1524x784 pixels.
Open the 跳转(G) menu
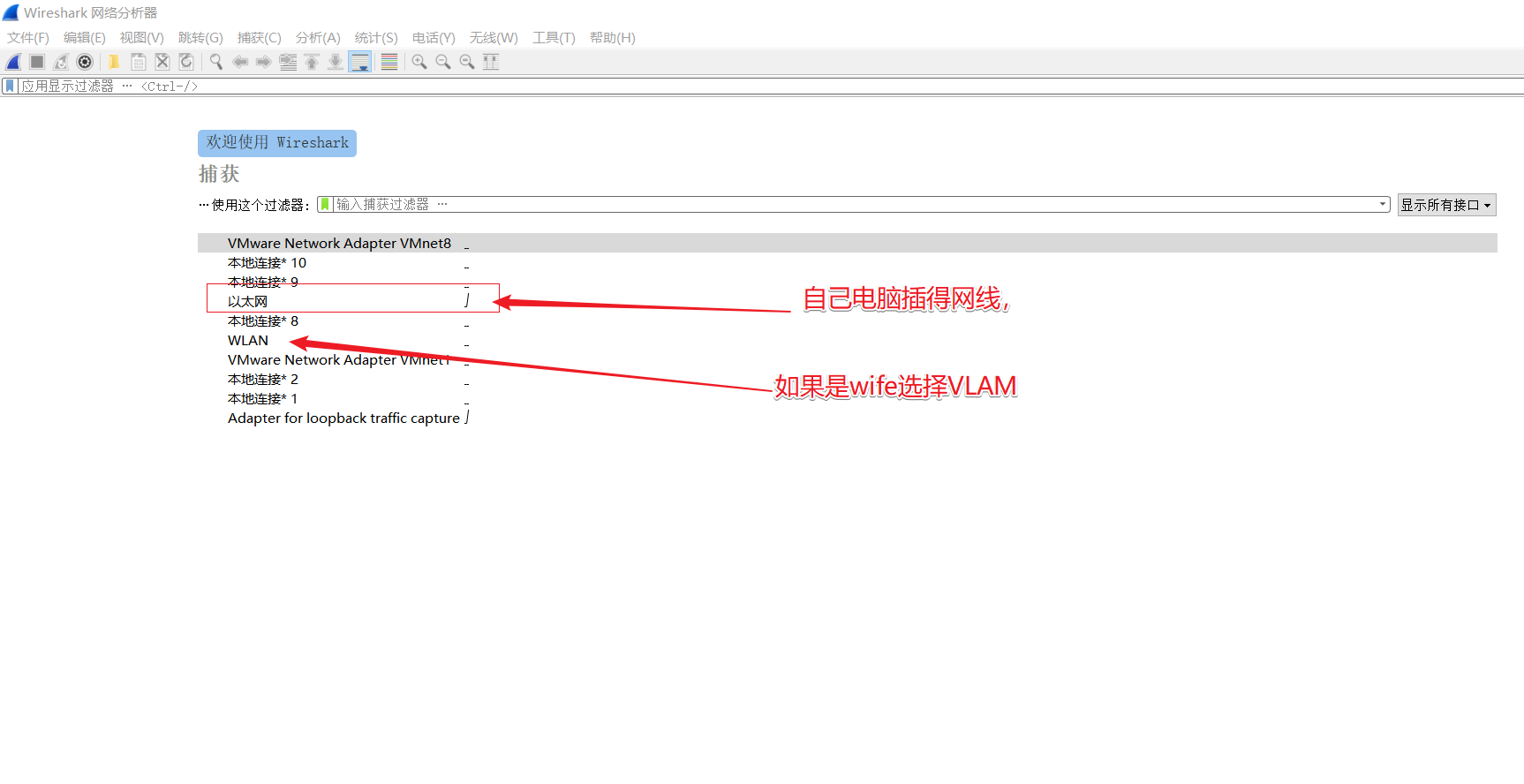tap(200, 37)
